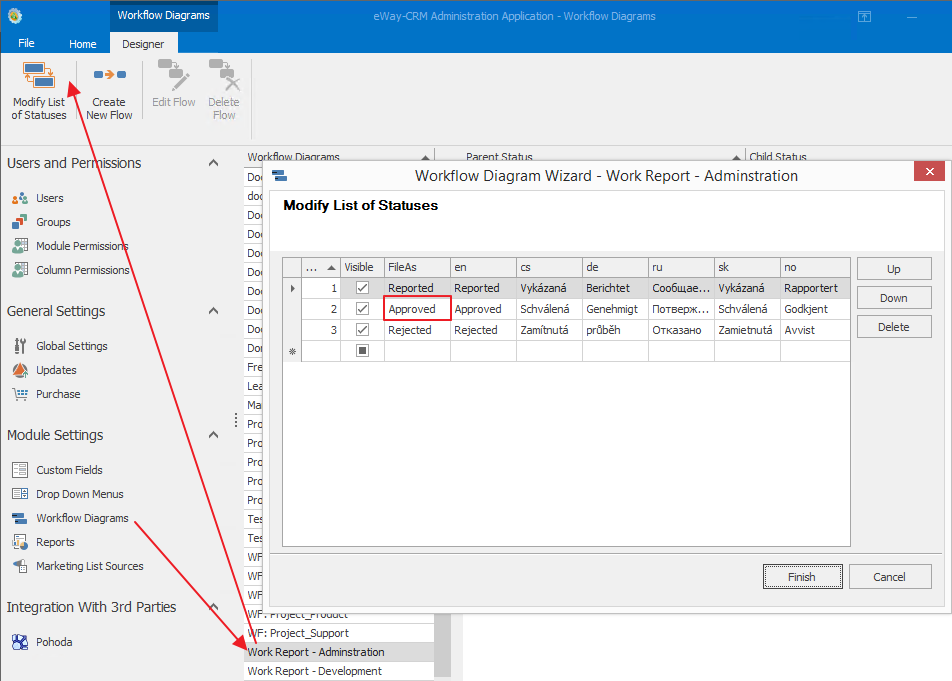The width and height of the screenshot is (952, 681).
Task: Click the Workflow Diagrams sidebar icon
Action: point(20,518)
